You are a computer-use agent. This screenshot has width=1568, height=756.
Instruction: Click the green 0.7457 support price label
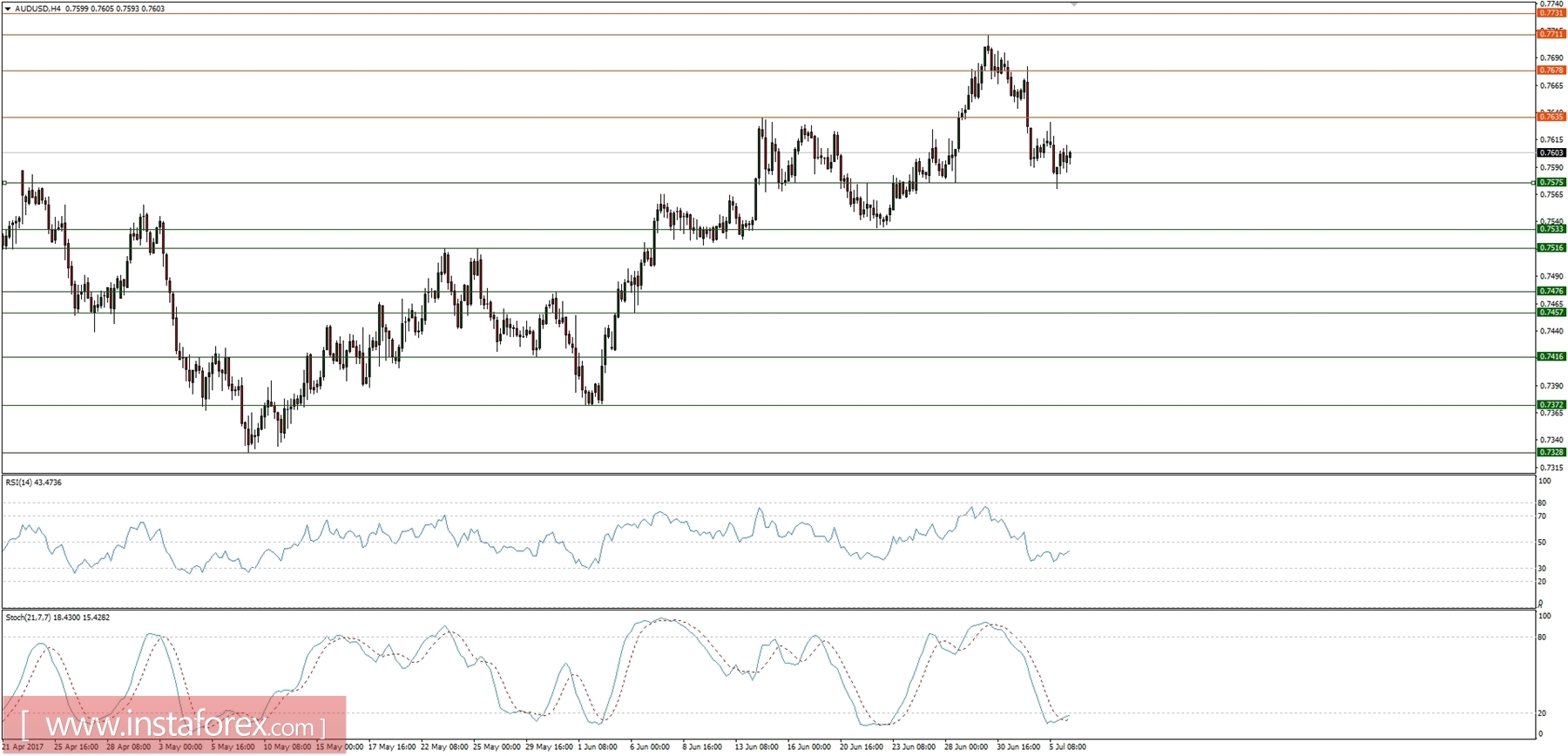tap(1551, 312)
